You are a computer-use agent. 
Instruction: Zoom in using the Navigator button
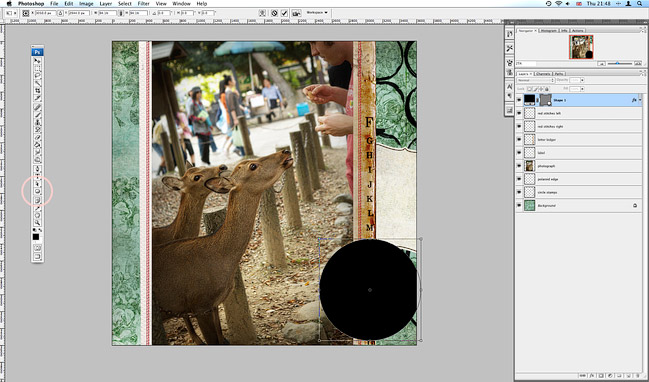637,63
